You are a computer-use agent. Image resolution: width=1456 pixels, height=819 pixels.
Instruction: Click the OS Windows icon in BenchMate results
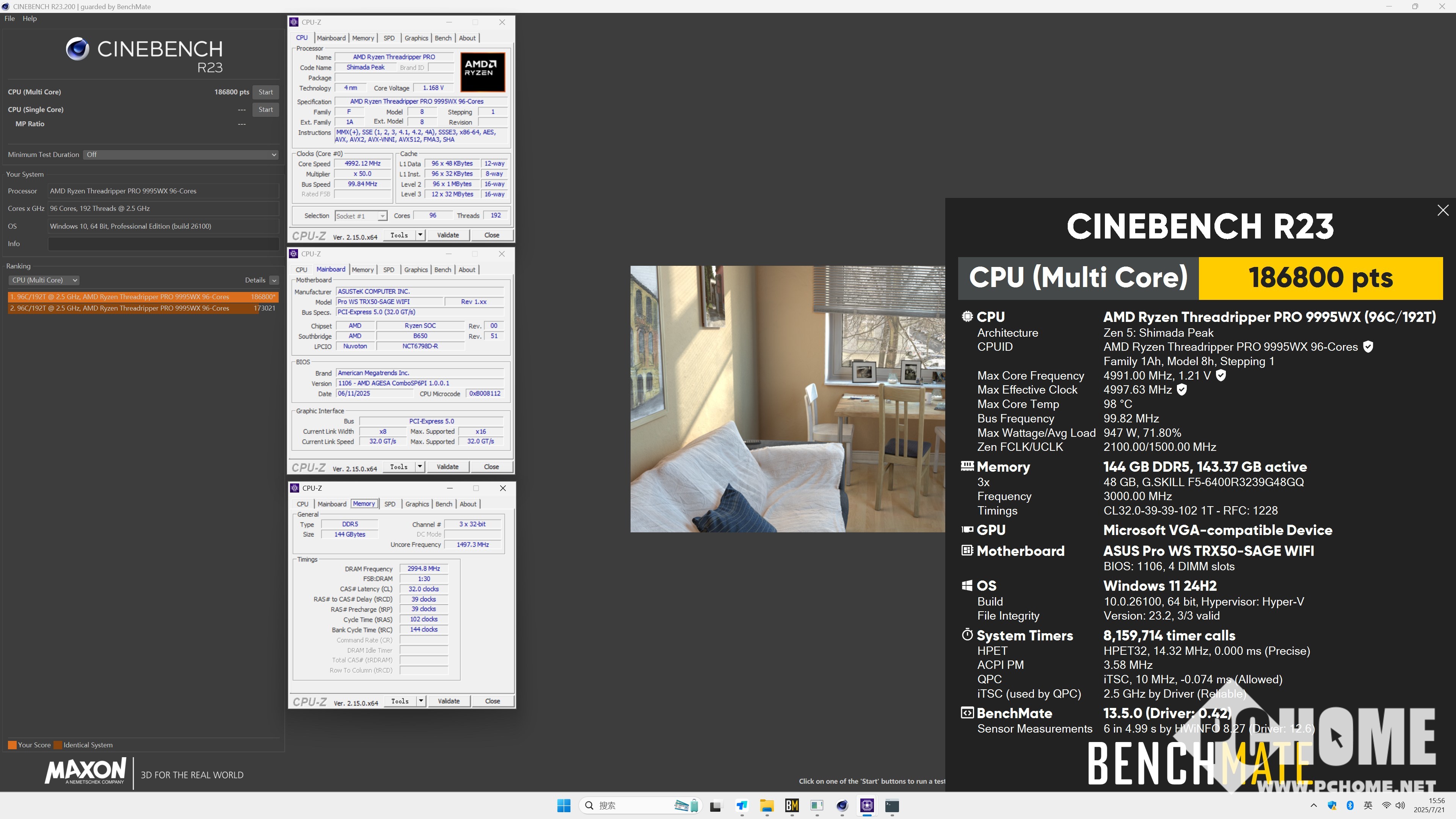pos(967,585)
